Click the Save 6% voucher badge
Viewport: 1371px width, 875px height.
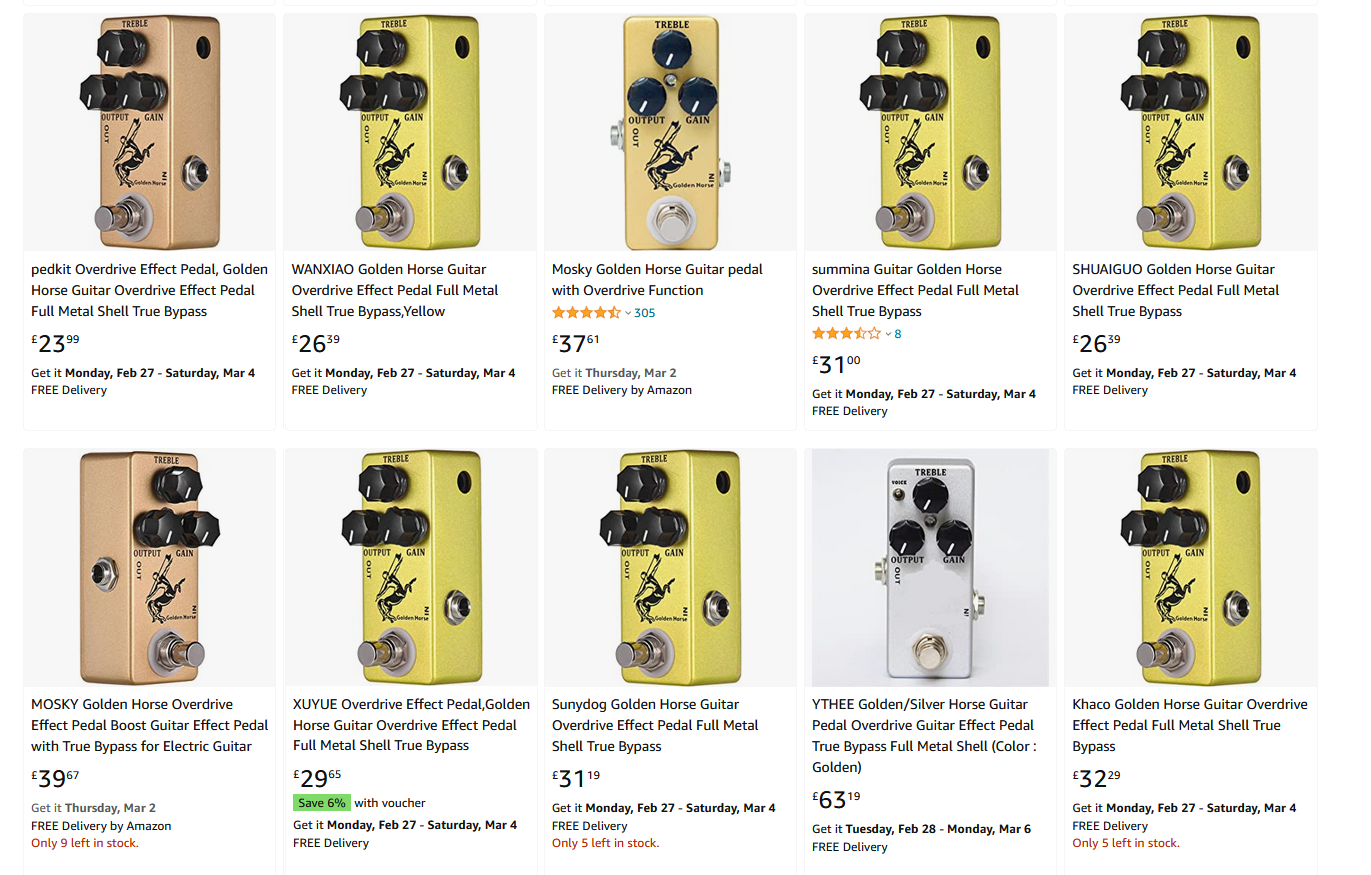(x=322, y=803)
